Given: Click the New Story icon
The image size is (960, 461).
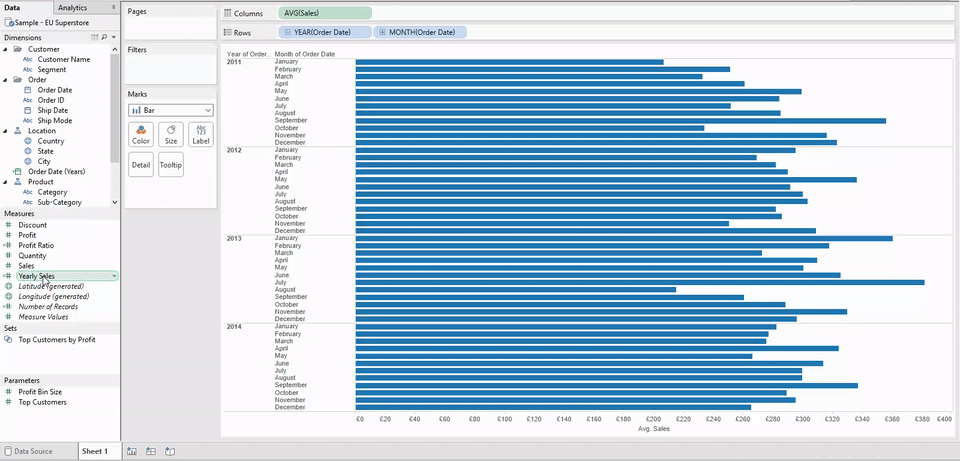Looking at the screenshot, I should point(170,451).
